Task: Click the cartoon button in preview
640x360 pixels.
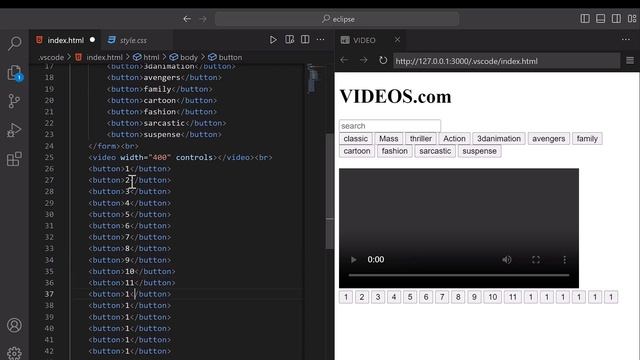Action: click(357, 151)
